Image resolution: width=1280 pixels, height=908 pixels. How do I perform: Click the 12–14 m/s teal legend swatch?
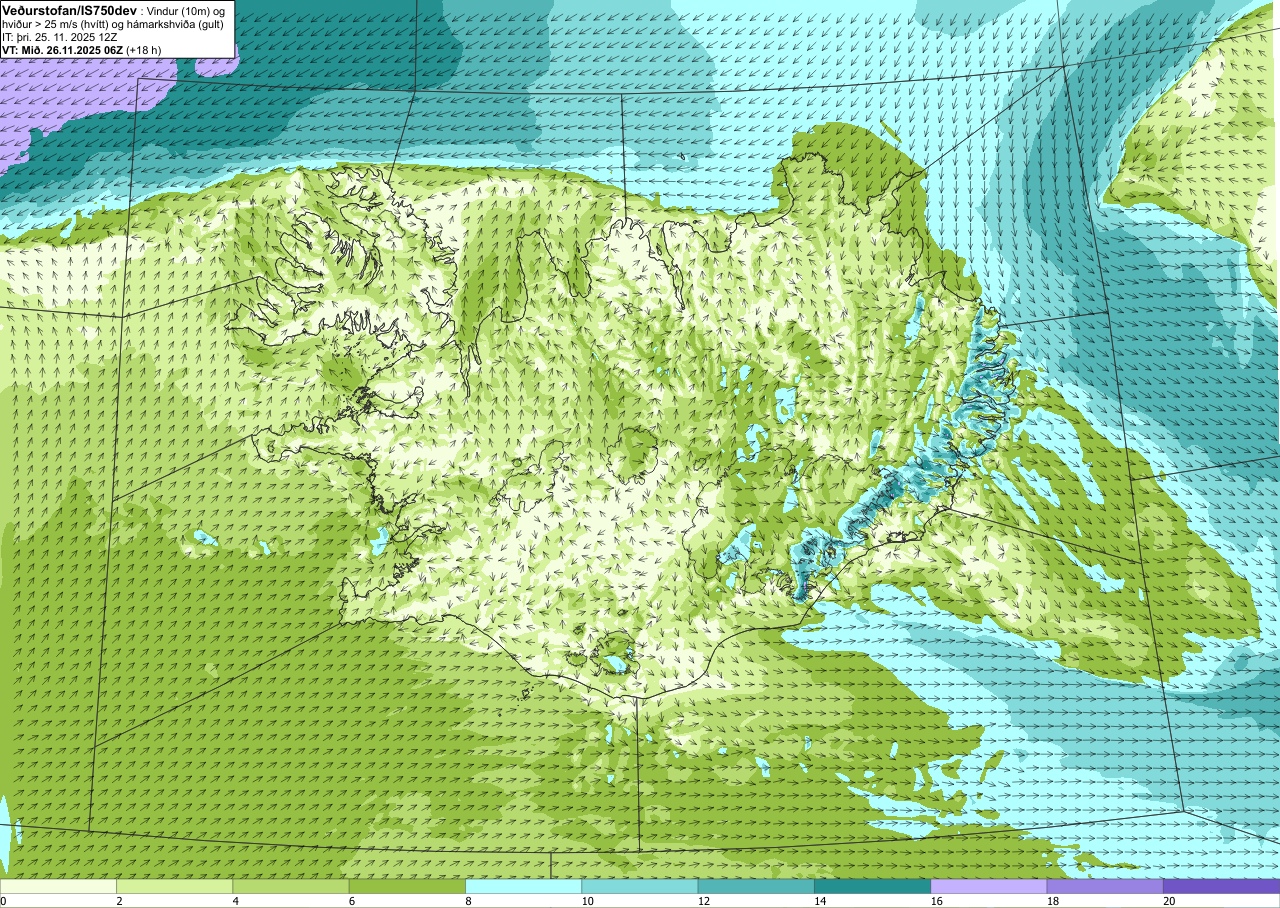756,886
